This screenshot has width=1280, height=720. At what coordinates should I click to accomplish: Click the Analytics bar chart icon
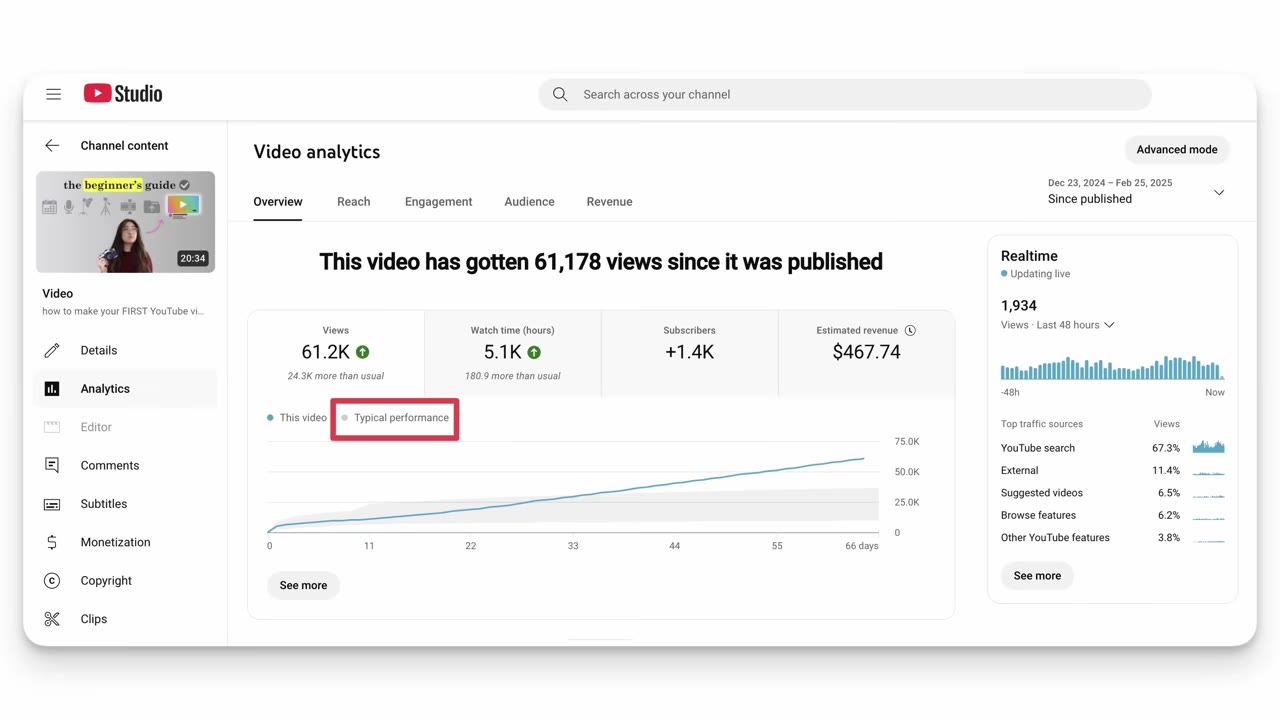tap(52, 389)
